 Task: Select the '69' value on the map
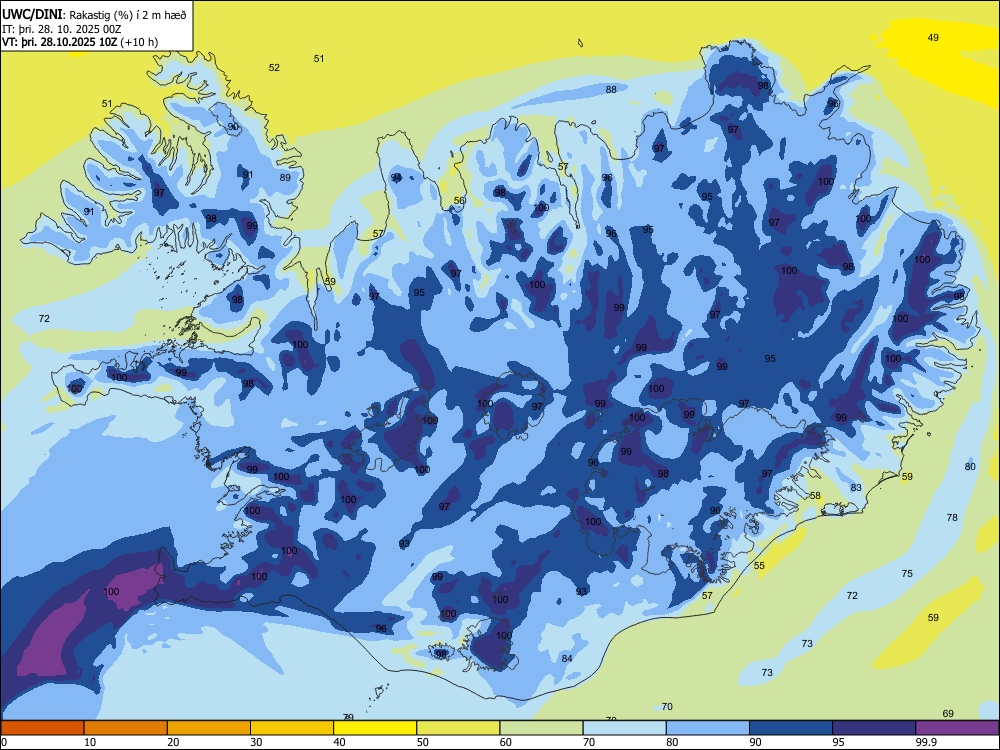coord(948,714)
